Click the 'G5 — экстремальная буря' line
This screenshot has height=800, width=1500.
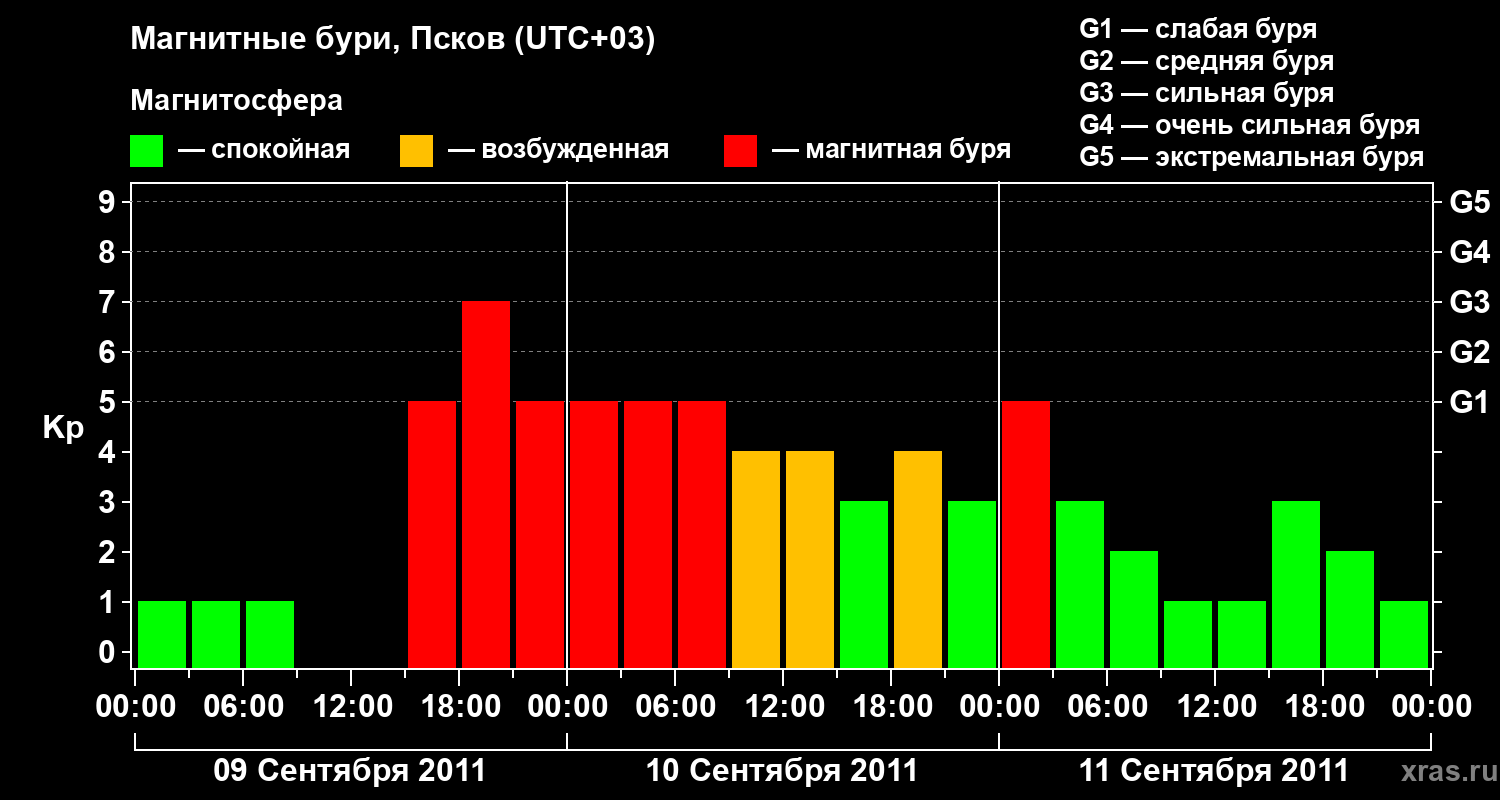tap(1252, 157)
